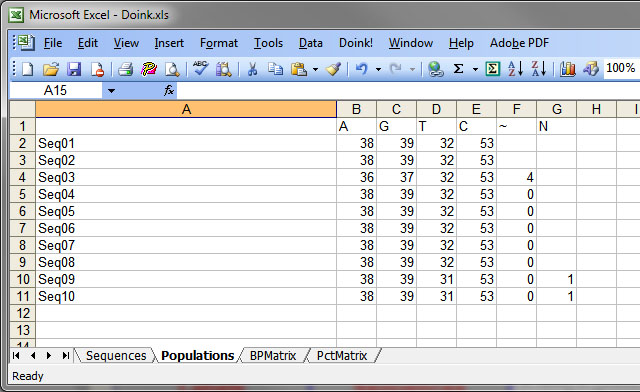
Task: Open the Tools menu
Action: pos(268,43)
